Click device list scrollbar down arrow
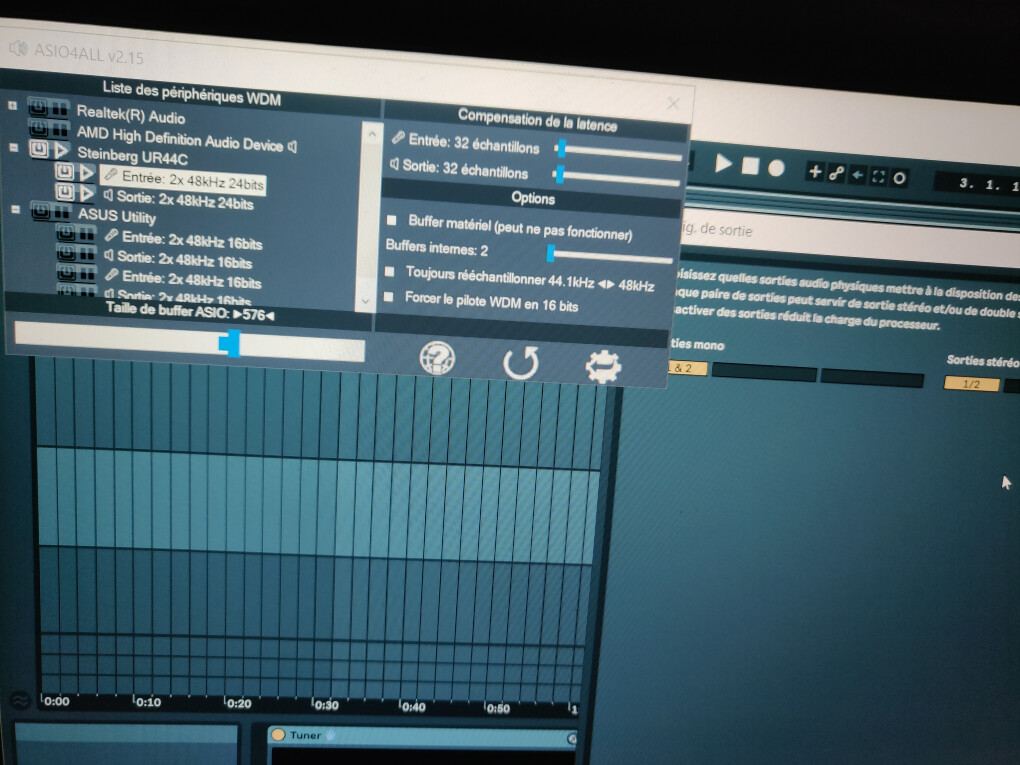 [365, 301]
